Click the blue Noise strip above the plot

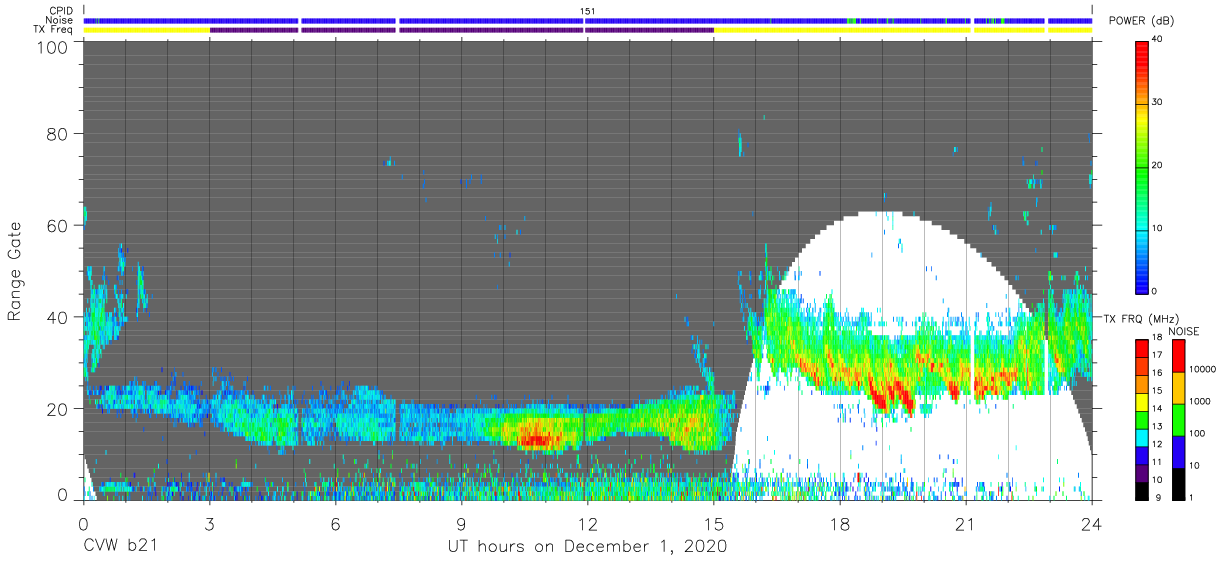[x=588, y=20]
